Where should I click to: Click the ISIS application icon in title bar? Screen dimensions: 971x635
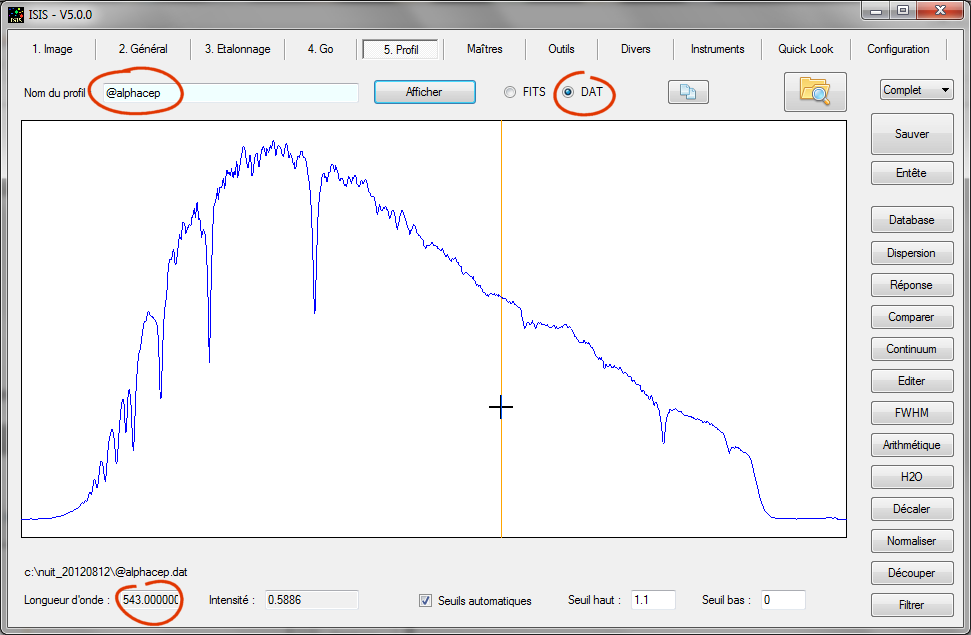click(16, 14)
